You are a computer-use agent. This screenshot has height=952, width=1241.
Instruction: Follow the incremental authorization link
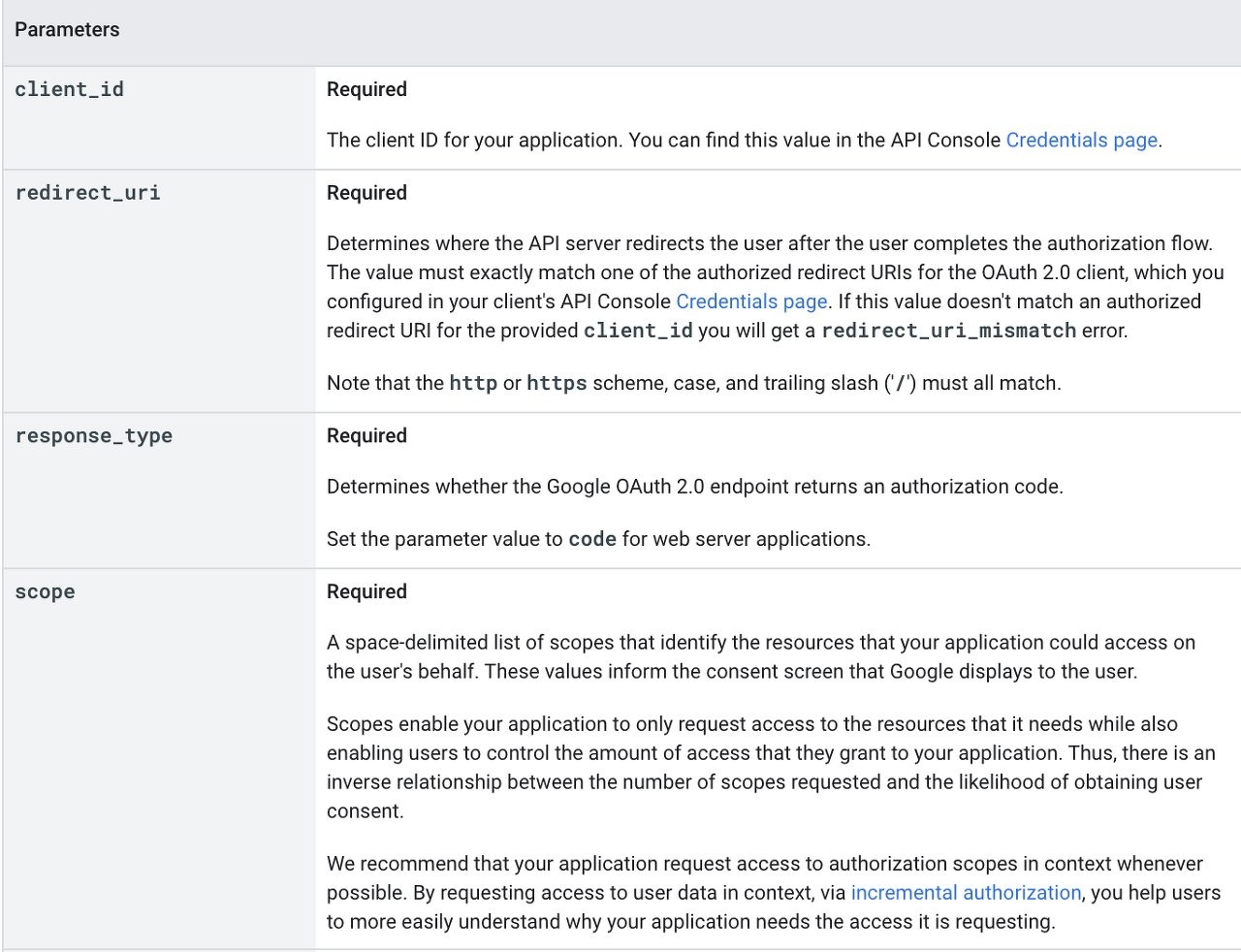(x=966, y=893)
